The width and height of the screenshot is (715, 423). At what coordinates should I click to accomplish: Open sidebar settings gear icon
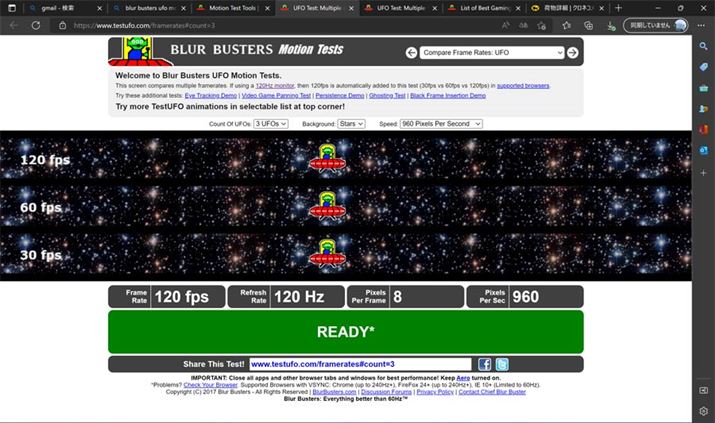coord(704,411)
